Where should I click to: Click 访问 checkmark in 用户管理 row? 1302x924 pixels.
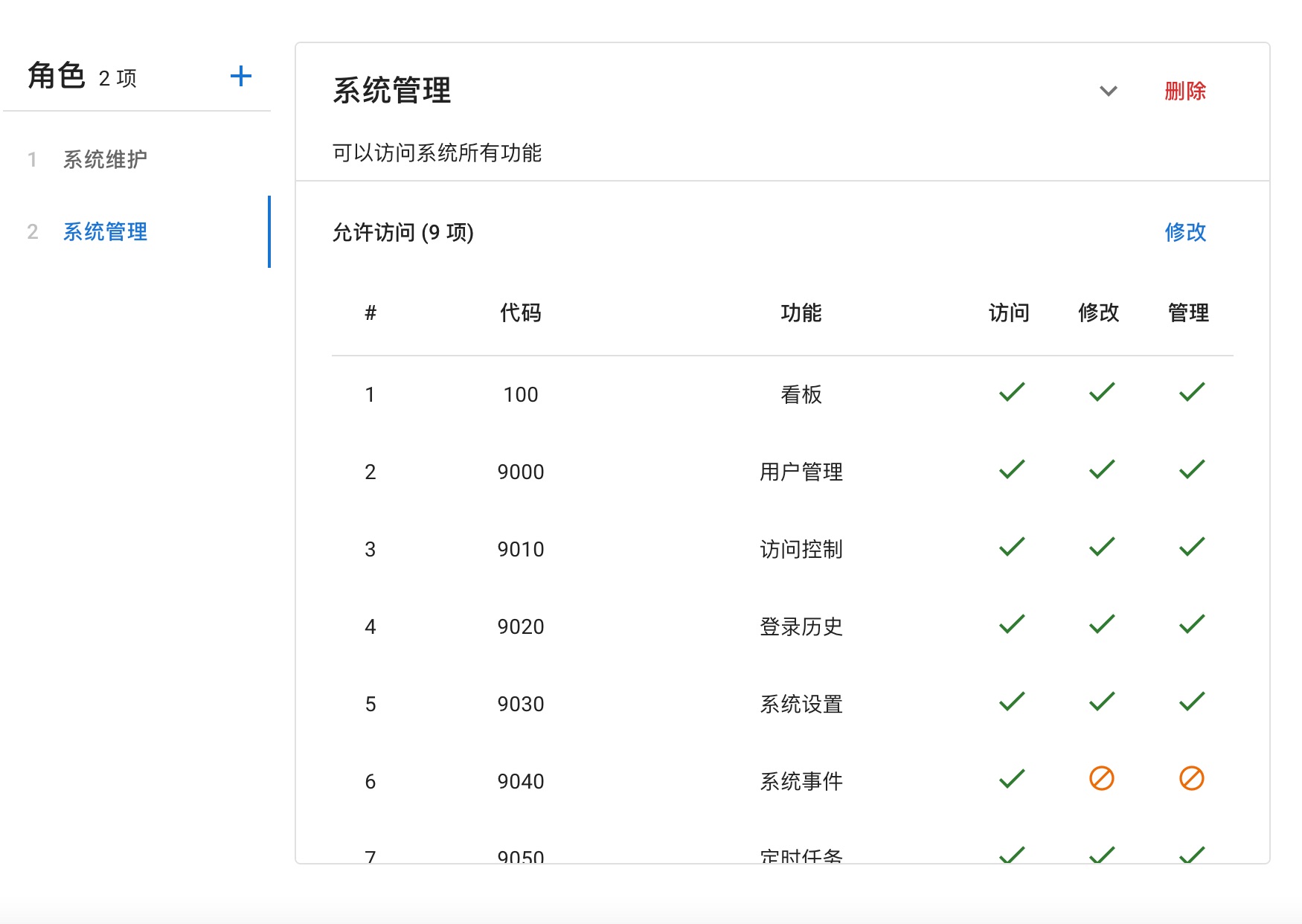click(x=1012, y=469)
